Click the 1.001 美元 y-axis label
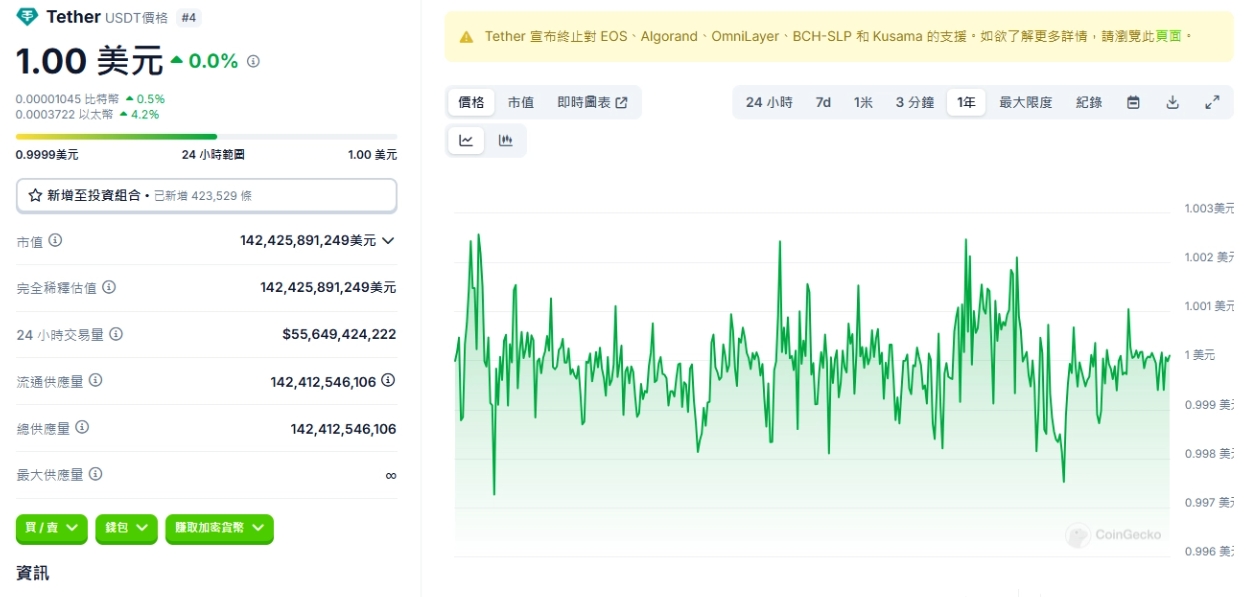1249x597 pixels. tap(1209, 306)
